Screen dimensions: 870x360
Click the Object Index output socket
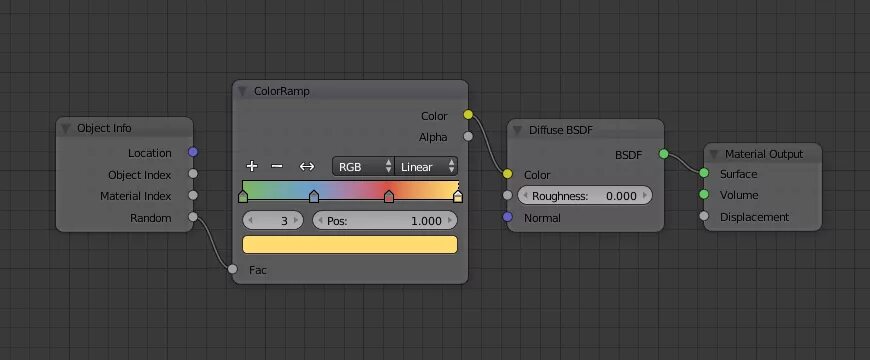tap(193, 174)
